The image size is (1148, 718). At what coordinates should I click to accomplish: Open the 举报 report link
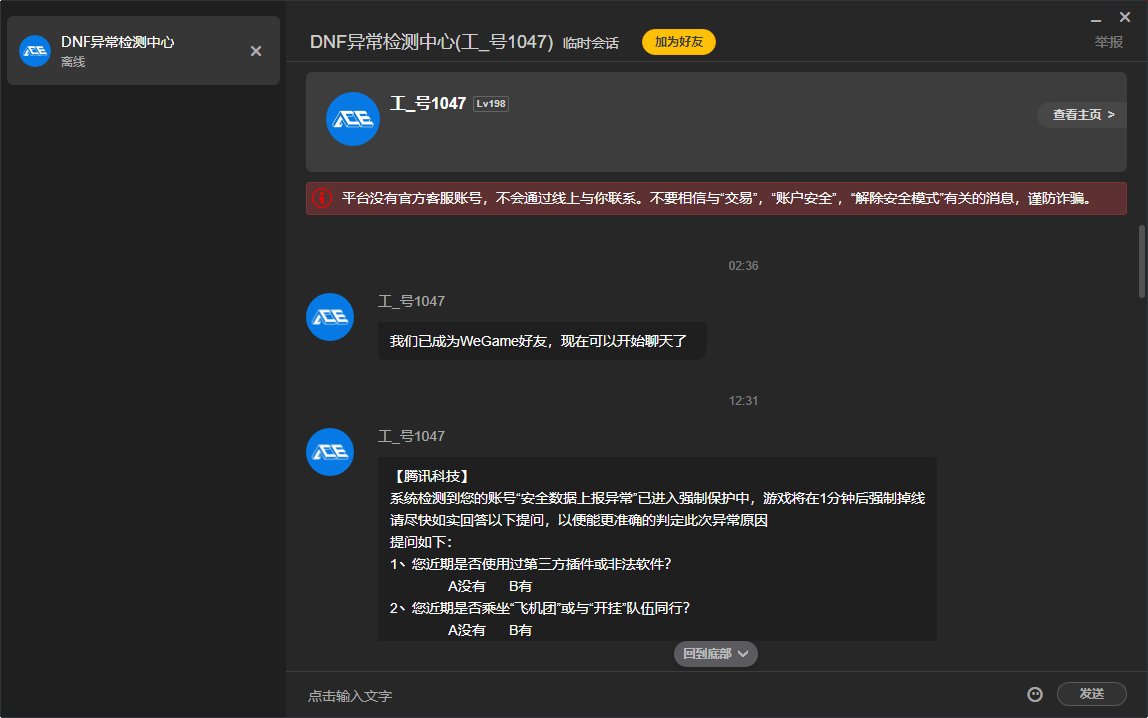pyautogui.click(x=1108, y=42)
